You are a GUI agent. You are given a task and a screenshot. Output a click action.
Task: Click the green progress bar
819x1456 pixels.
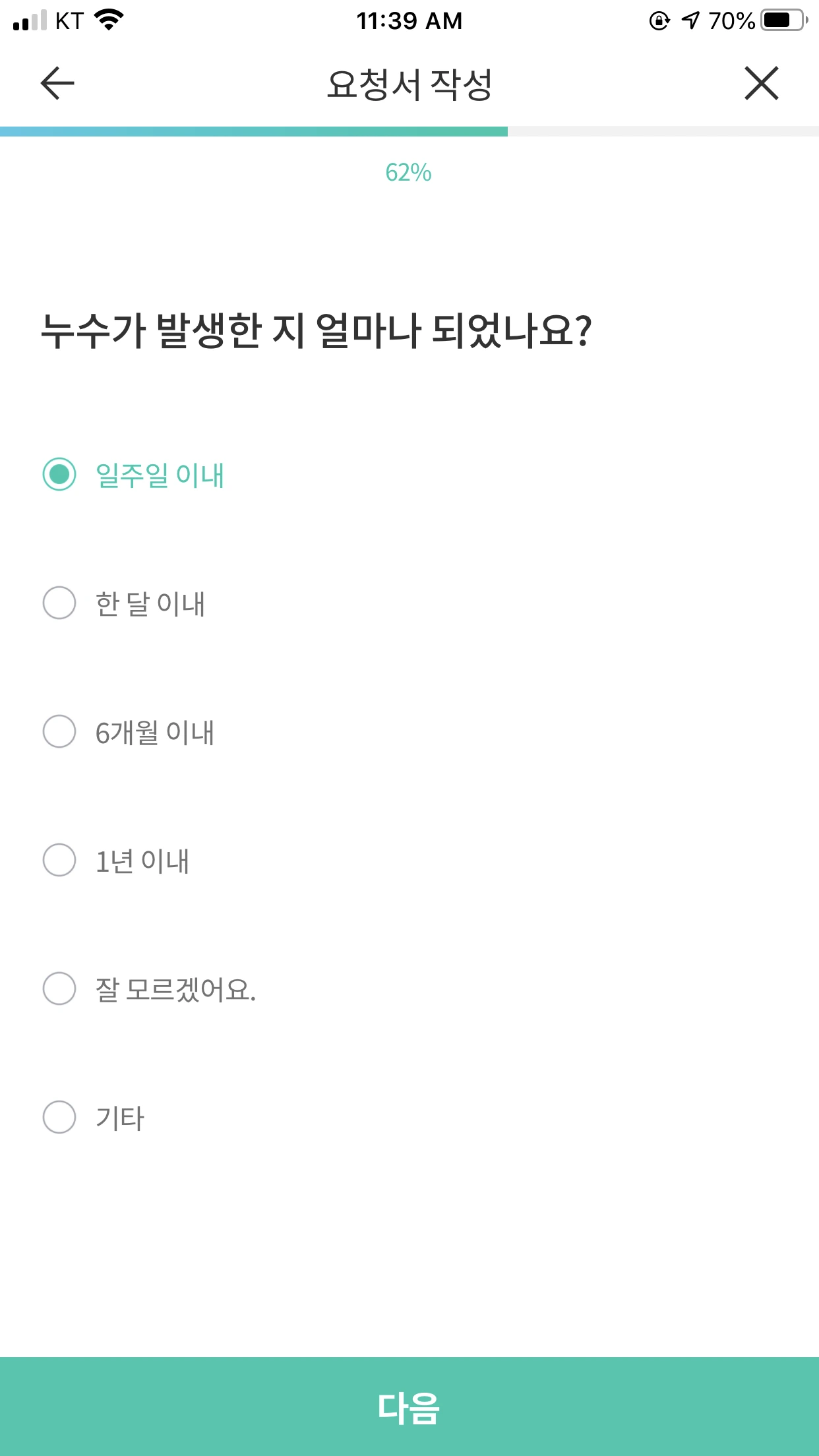pyautogui.click(x=254, y=131)
